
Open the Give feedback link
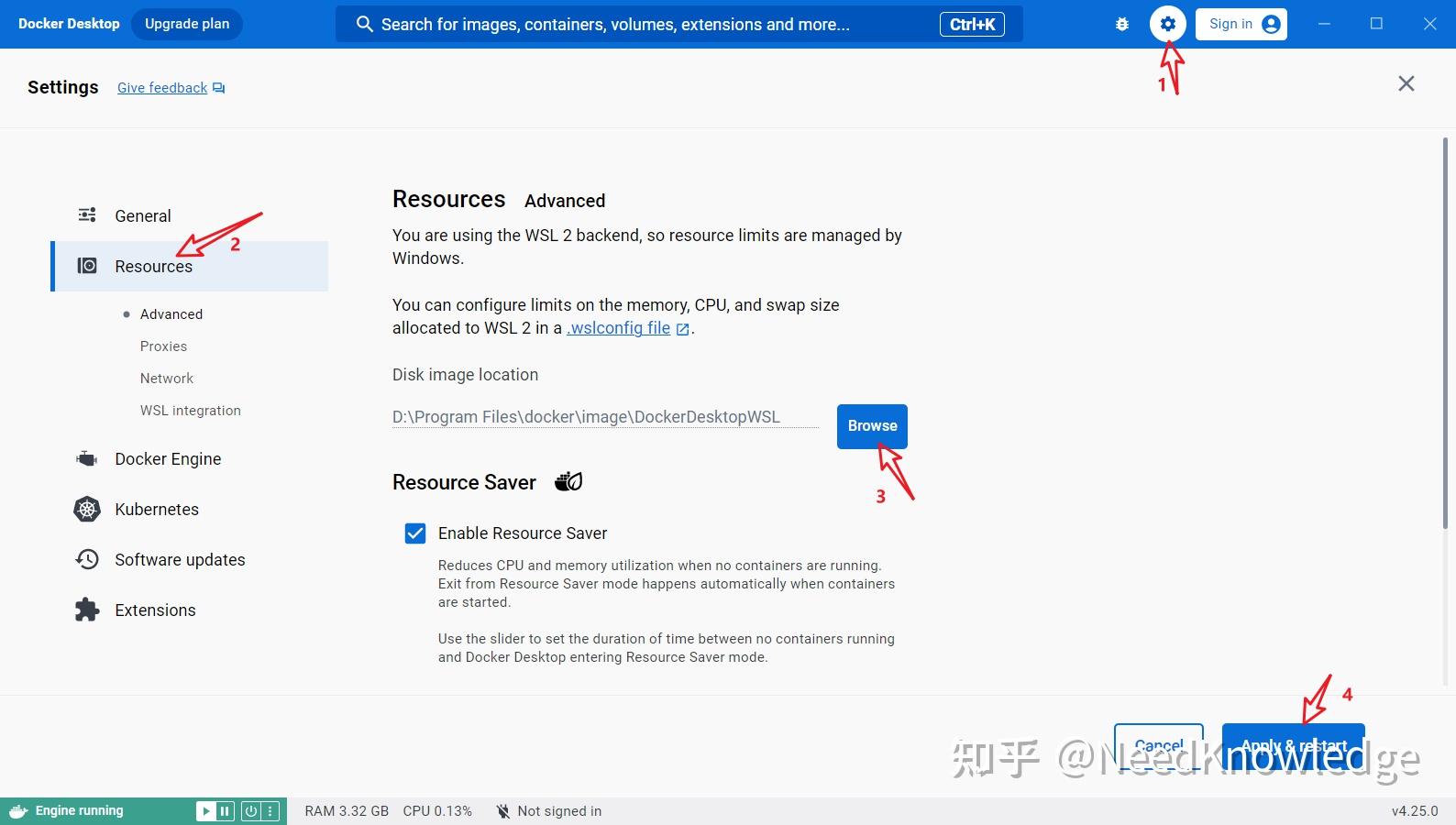click(x=162, y=88)
